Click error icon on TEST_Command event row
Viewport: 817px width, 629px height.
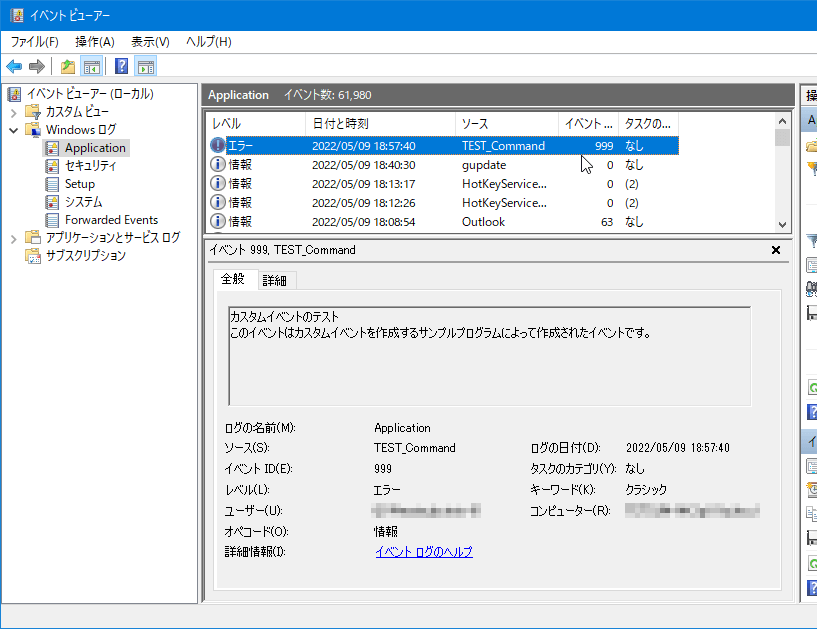218,146
